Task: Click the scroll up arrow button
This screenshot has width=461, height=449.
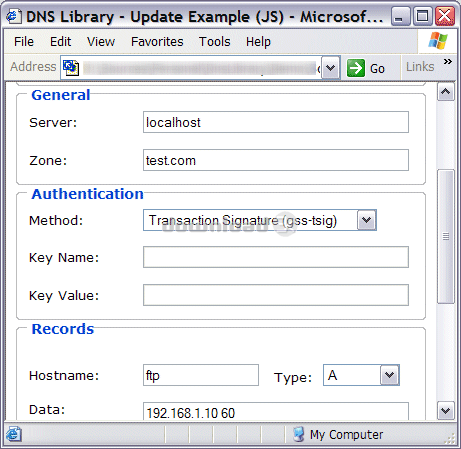Action: coord(446,92)
